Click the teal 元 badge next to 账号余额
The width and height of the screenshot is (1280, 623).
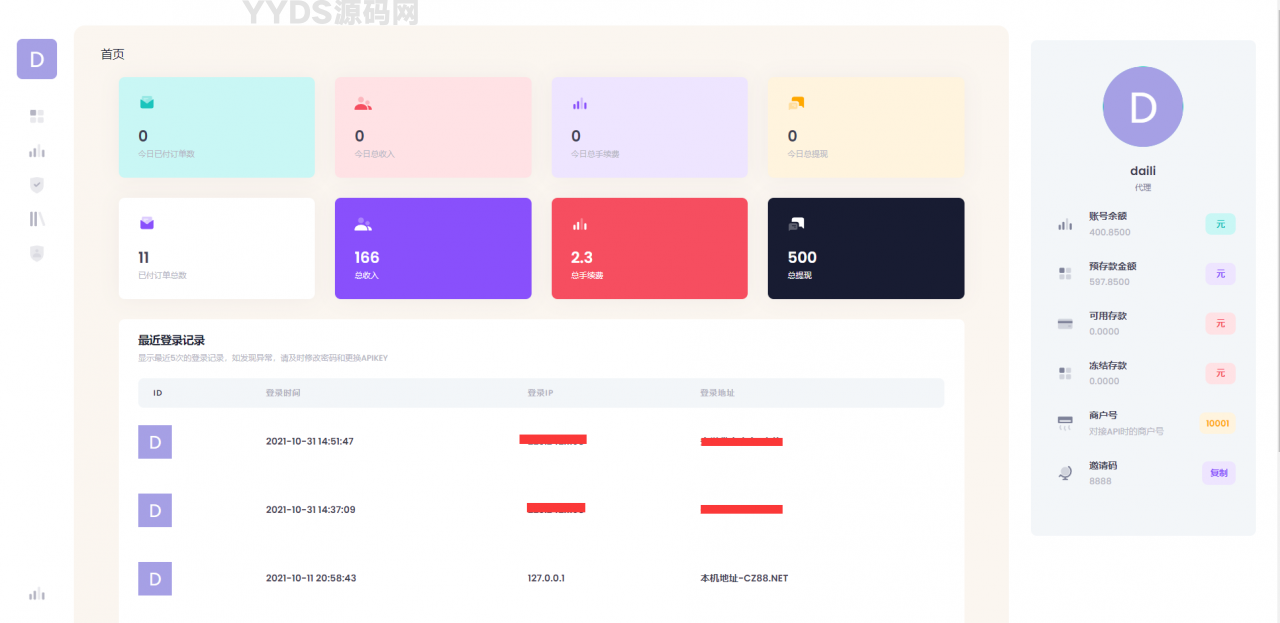pyautogui.click(x=1220, y=224)
